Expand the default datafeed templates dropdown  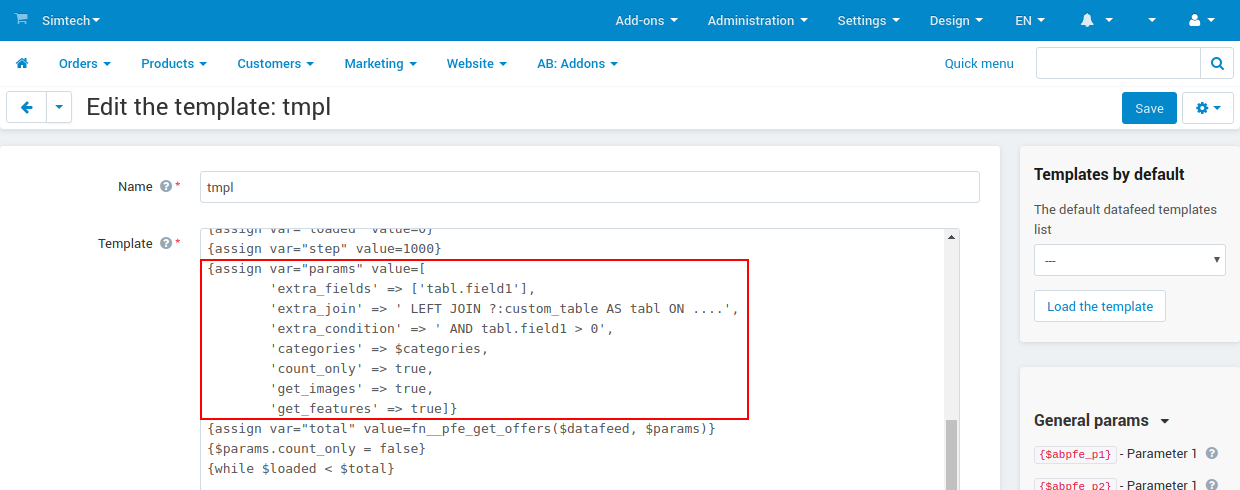tap(1130, 260)
